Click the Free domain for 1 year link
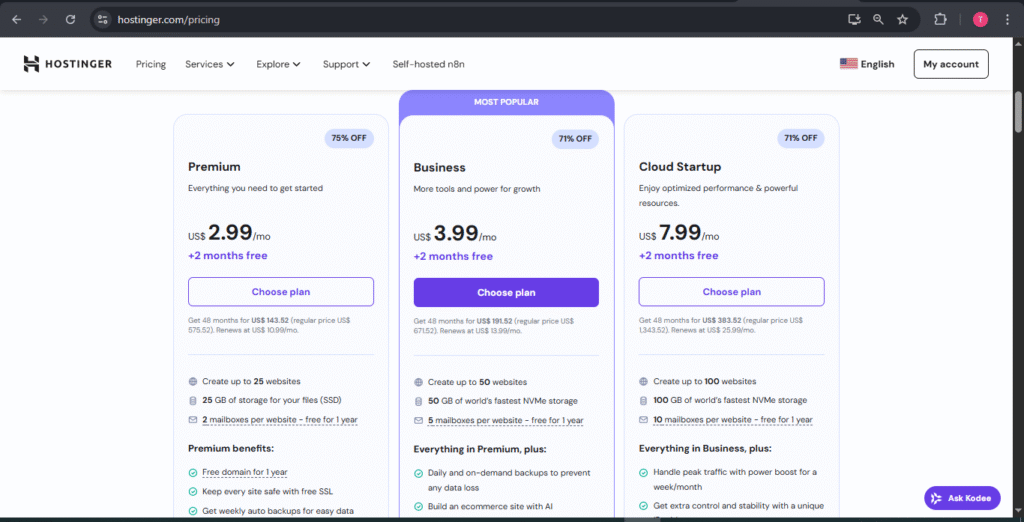Image resolution: width=1024 pixels, height=522 pixels. (x=245, y=472)
